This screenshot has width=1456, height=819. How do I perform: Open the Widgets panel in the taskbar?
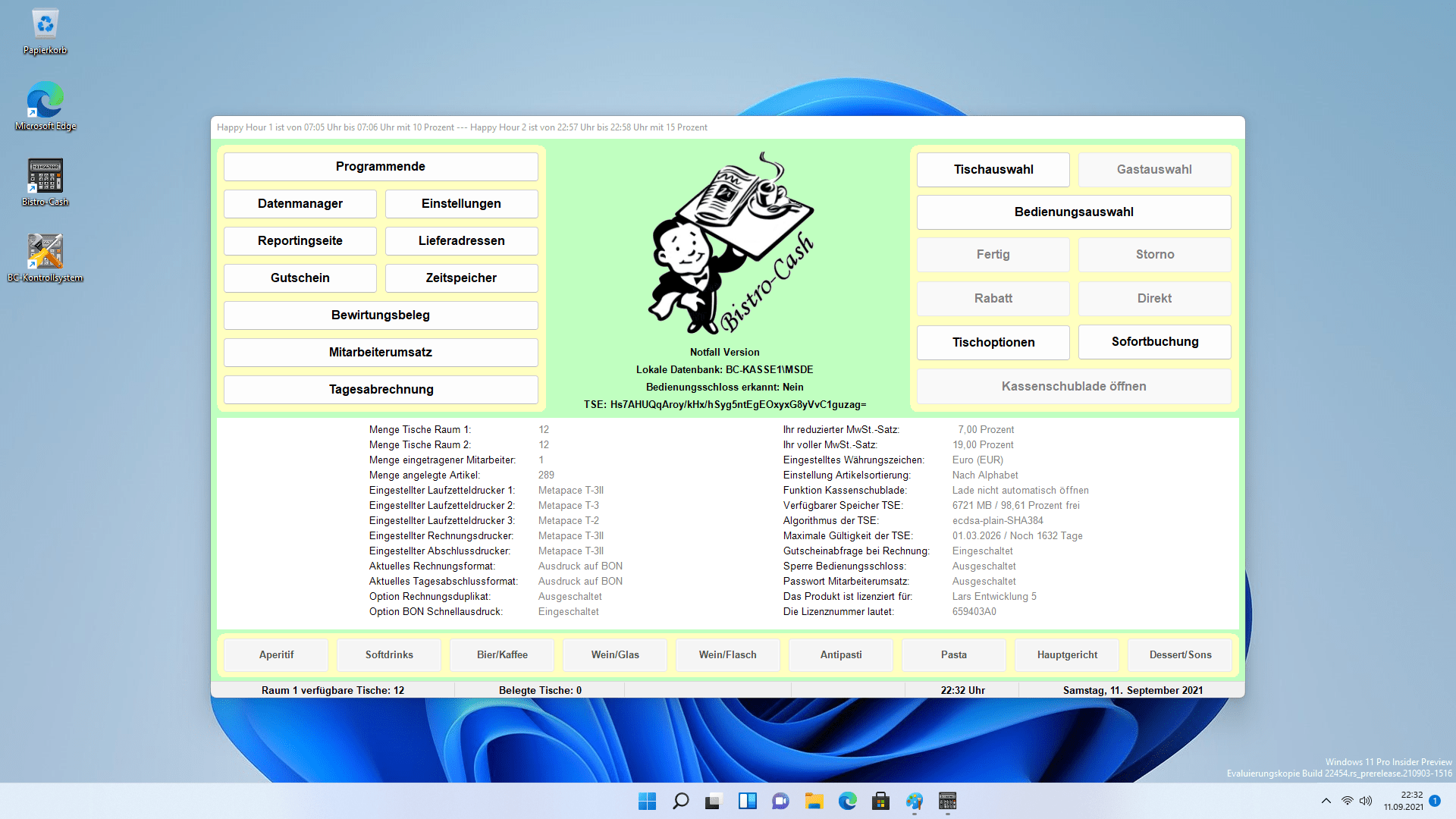[747, 801]
